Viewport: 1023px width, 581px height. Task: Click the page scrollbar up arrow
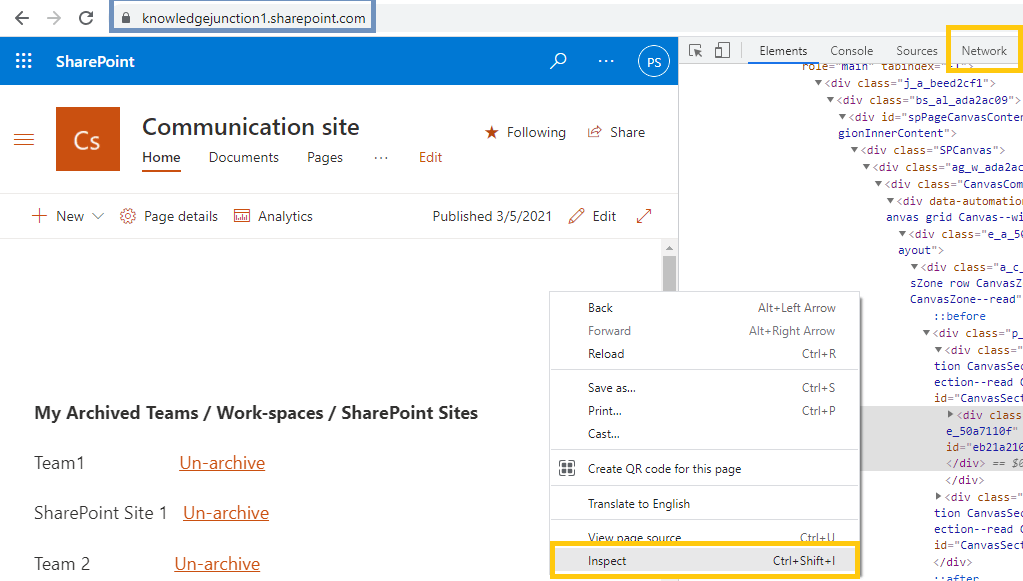(669, 248)
